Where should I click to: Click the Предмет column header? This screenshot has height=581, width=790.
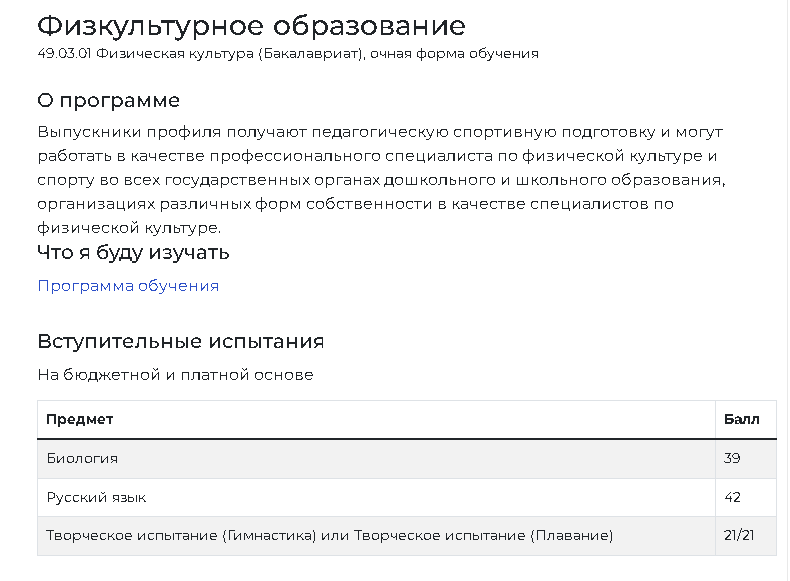[80, 419]
